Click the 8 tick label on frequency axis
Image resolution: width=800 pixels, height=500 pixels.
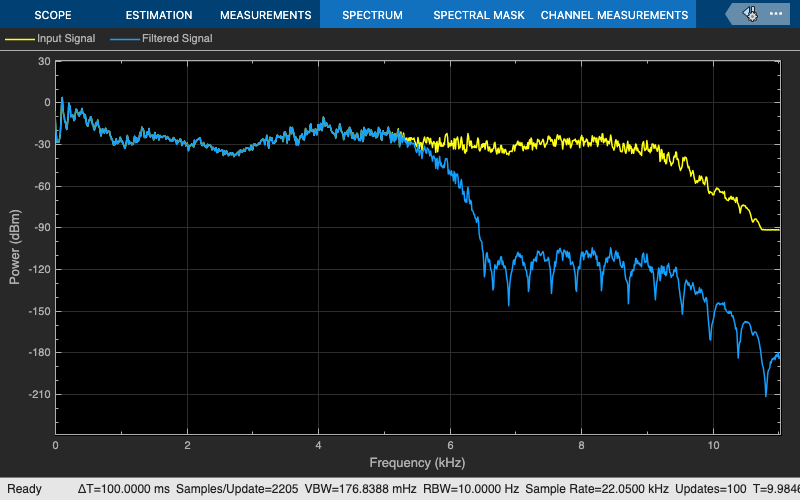(581, 445)
